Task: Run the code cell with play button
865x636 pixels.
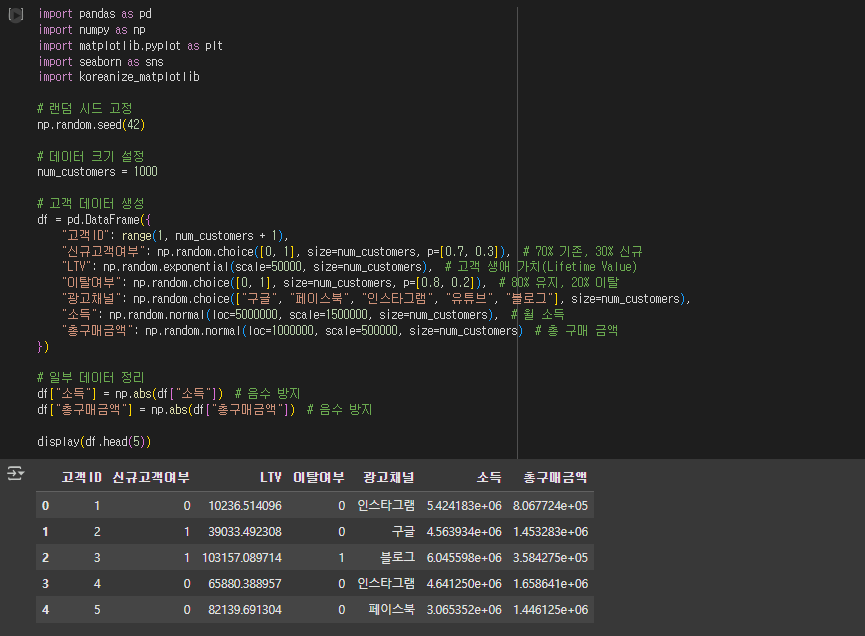Action: coord(16,14)
